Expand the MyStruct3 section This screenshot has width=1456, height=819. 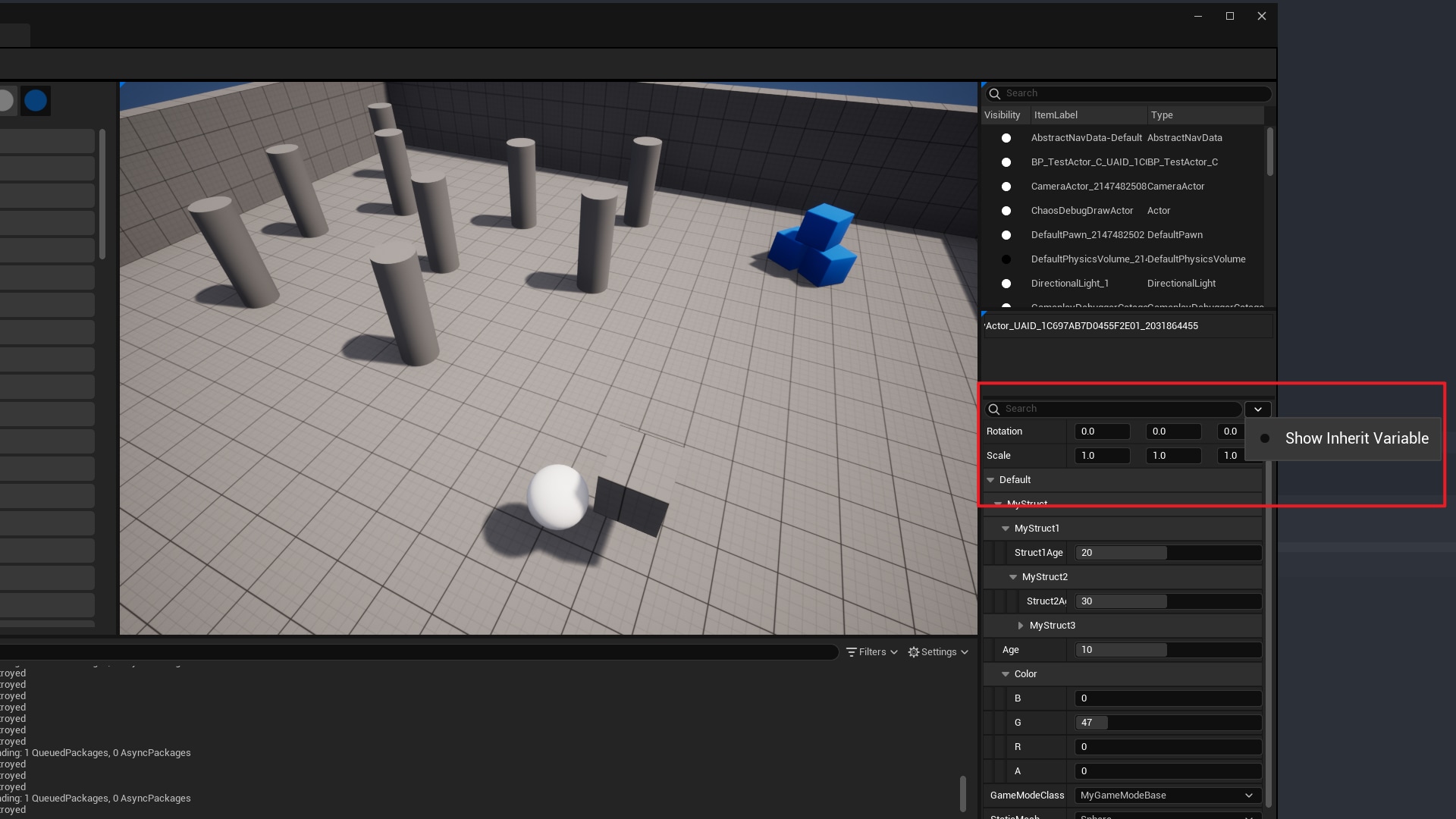1021,626
